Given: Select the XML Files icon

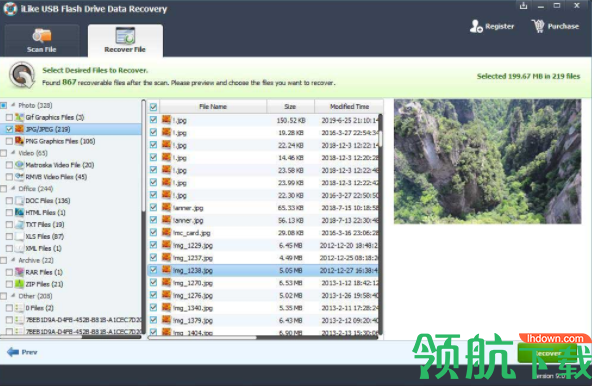Looking at the screenshot, I should (19, 248).
